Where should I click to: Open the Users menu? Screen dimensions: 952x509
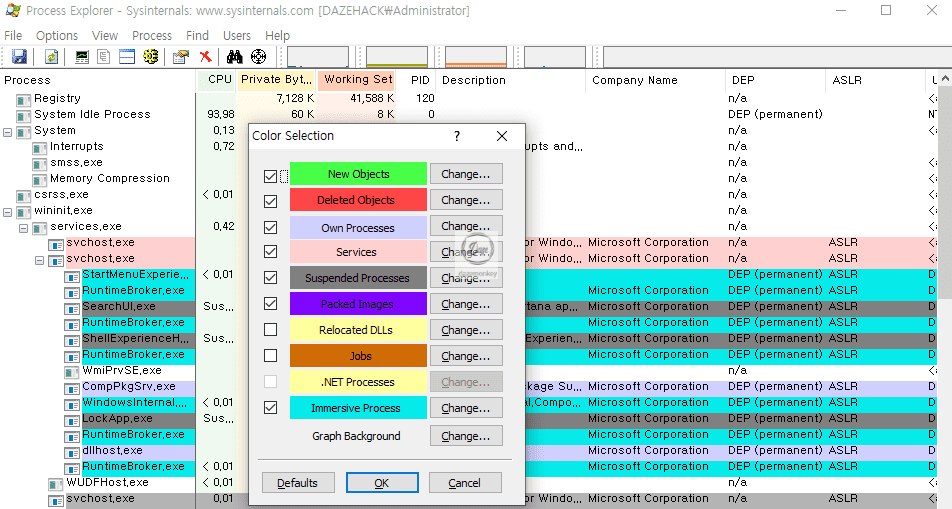(x=237, y=35)
